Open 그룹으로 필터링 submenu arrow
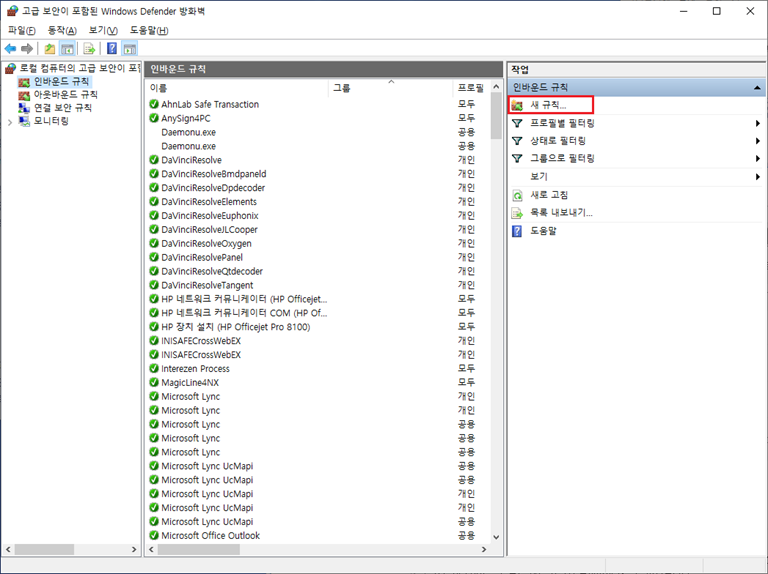 pyautogui.click(x=757, y=159)
